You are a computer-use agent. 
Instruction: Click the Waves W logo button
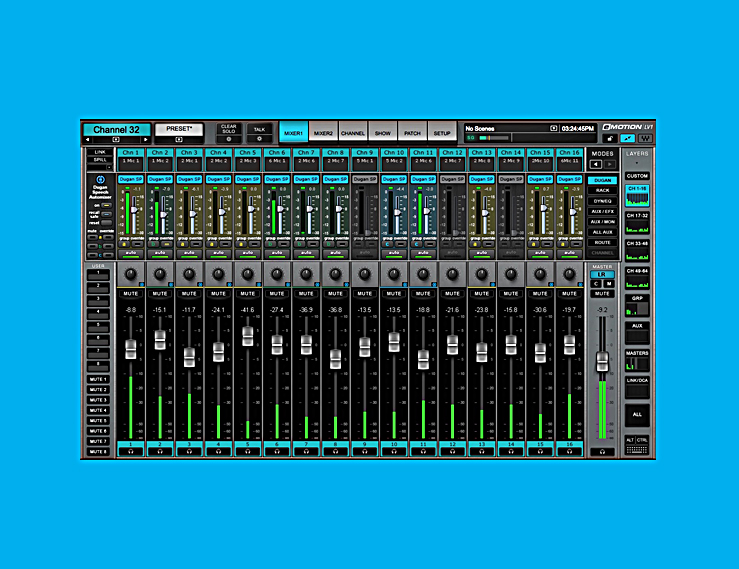645,139
